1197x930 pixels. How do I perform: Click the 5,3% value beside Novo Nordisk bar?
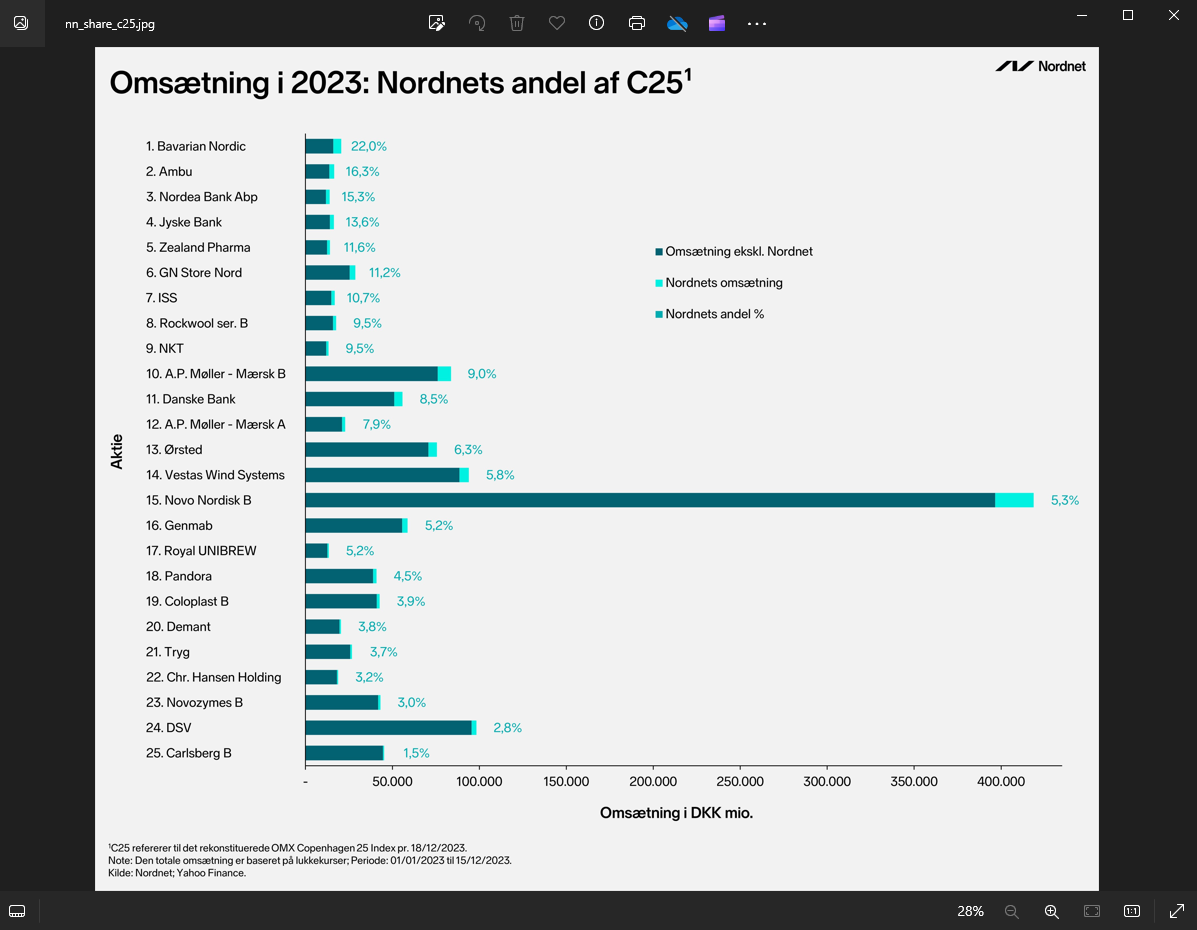pos(1065,500)
